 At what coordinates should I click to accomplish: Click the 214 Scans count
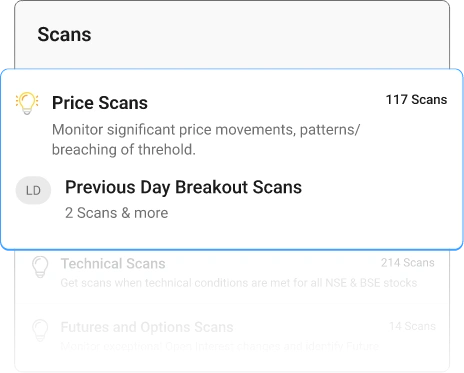[408, 263]
